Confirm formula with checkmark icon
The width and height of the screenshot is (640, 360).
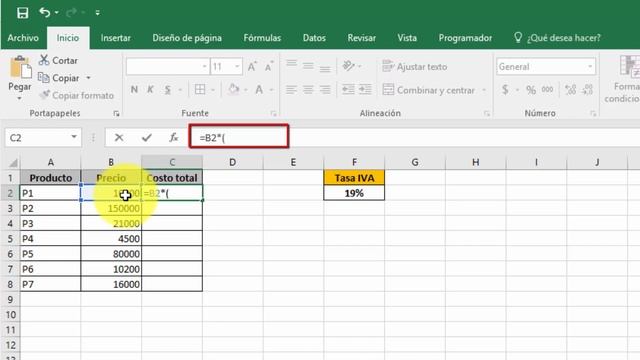tap(147, 138)
